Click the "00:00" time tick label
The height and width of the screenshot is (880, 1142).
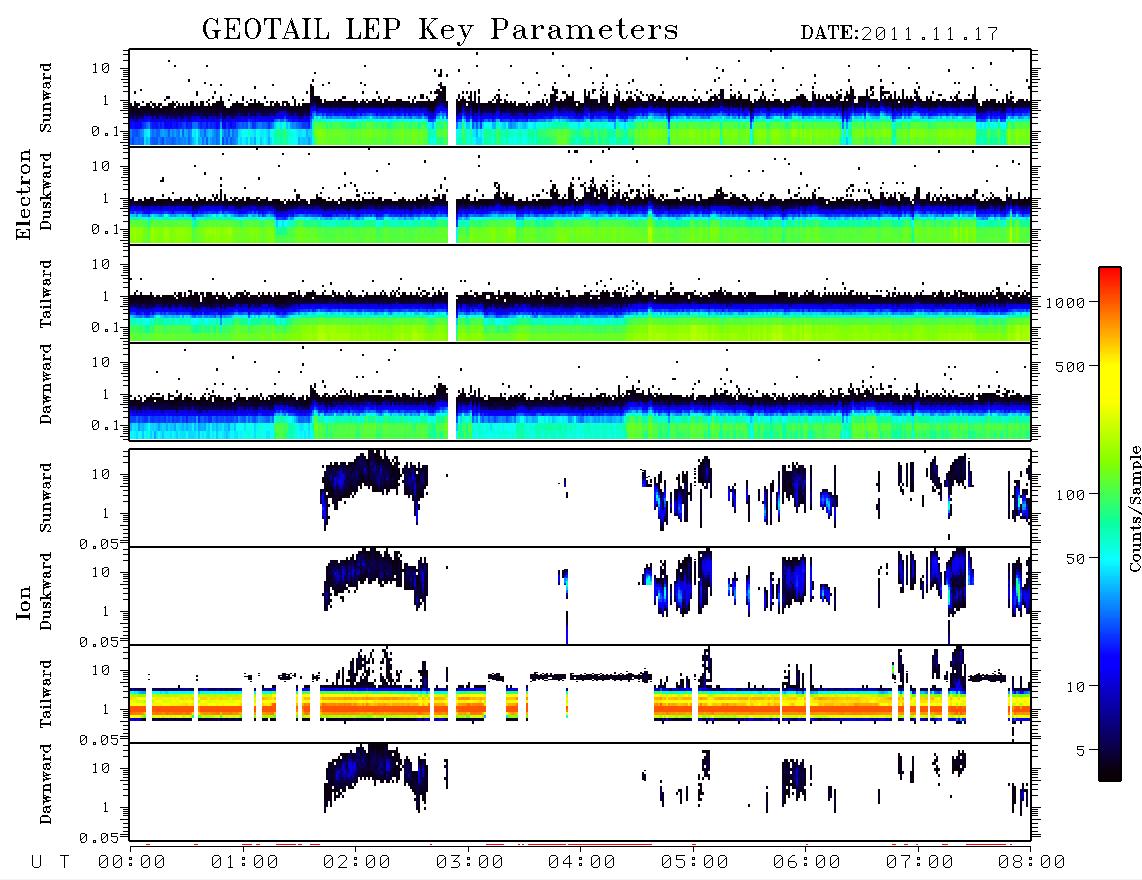point(132,863)
